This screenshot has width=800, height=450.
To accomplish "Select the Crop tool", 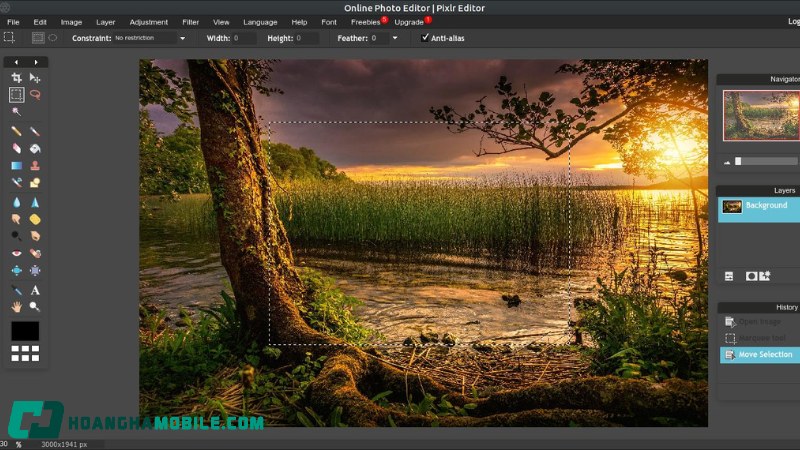I will [x=16, y=77].
